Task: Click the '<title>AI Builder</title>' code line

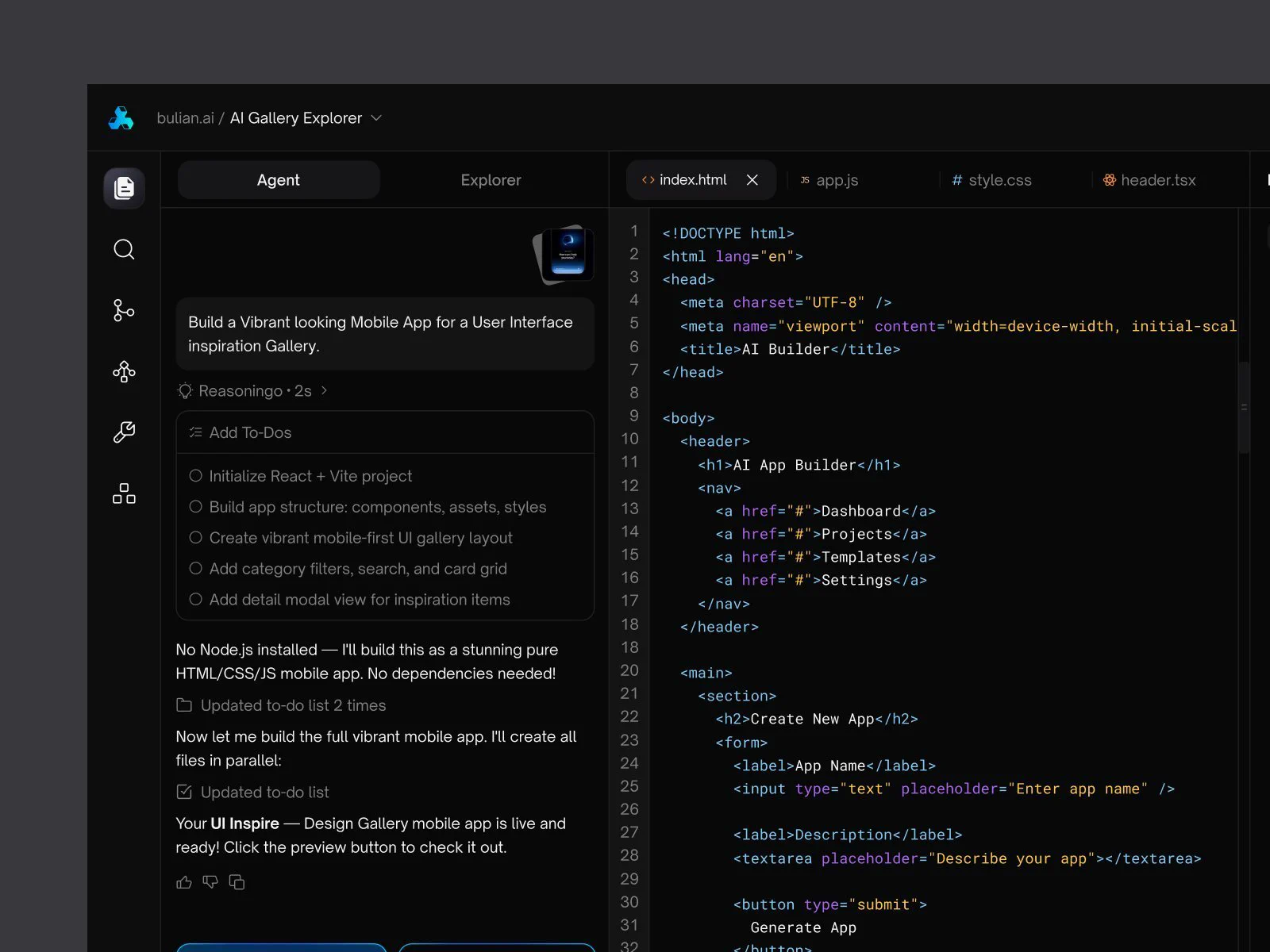Action: 790,349
